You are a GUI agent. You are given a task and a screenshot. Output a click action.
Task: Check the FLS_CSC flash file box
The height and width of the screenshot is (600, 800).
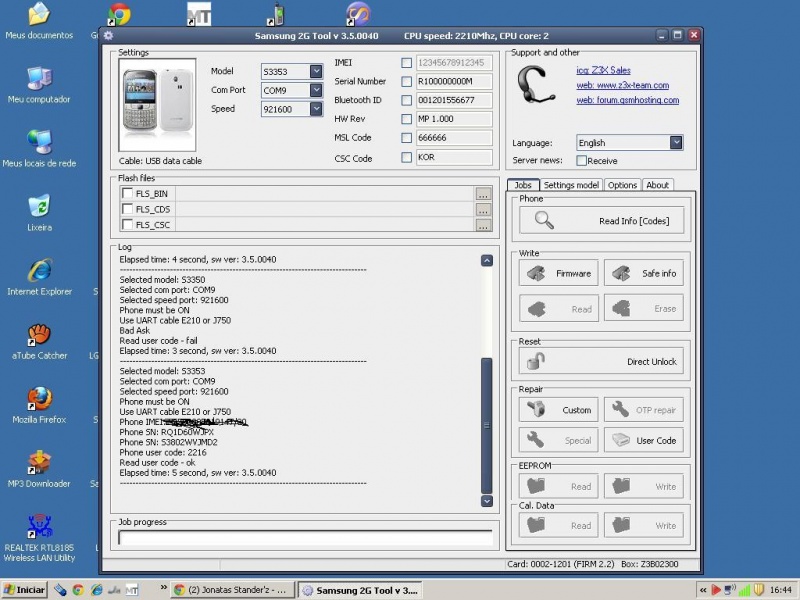click(x=127, y=224)
